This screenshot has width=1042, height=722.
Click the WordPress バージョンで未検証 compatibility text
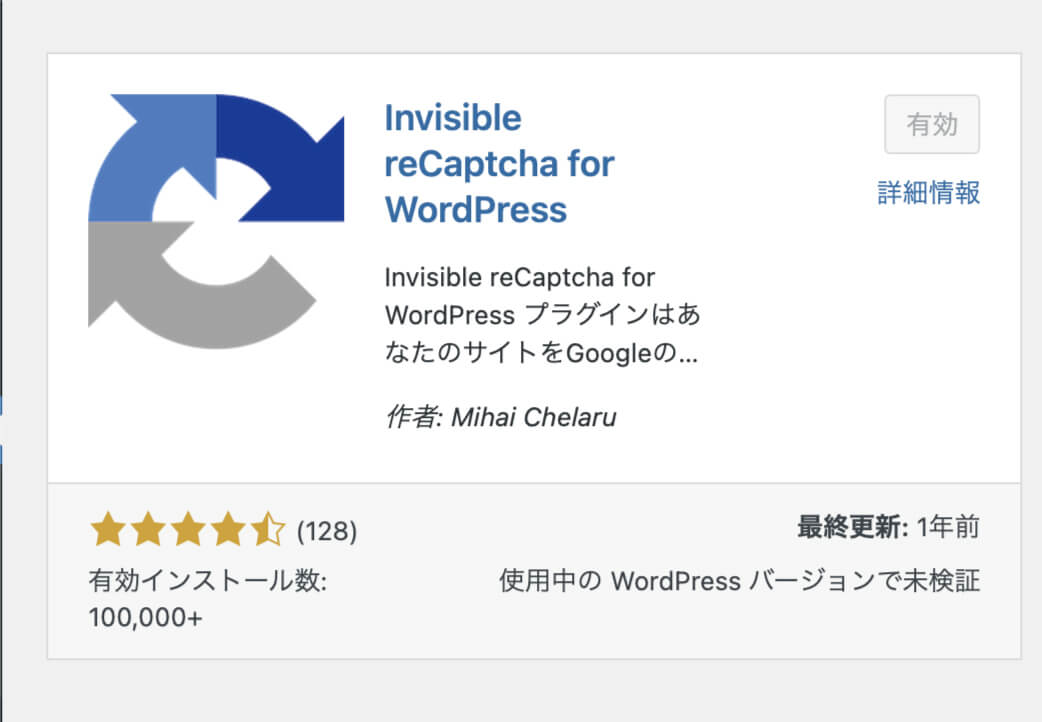[740, 581]
